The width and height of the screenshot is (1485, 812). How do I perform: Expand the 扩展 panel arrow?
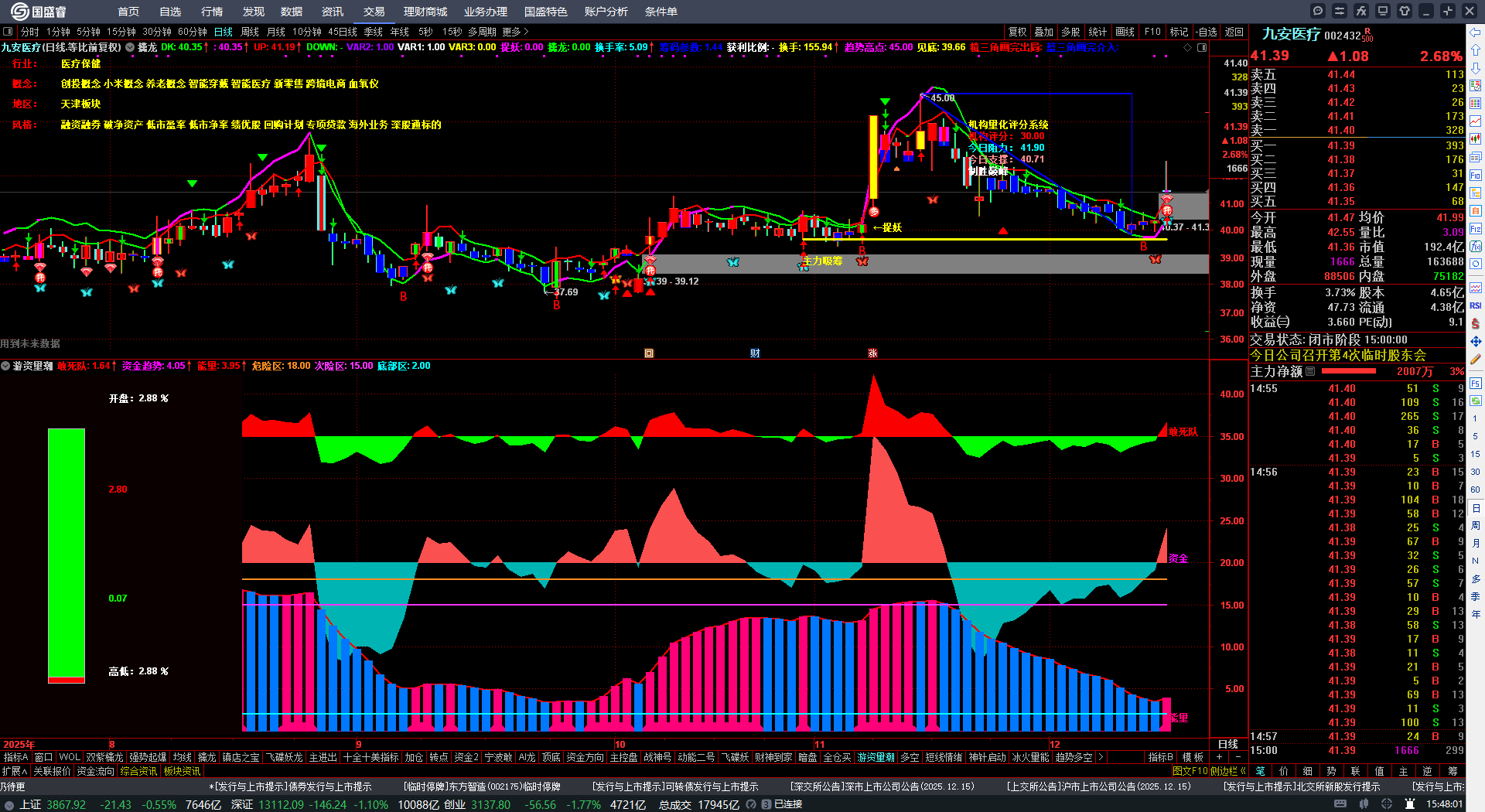tap(14, 771)
